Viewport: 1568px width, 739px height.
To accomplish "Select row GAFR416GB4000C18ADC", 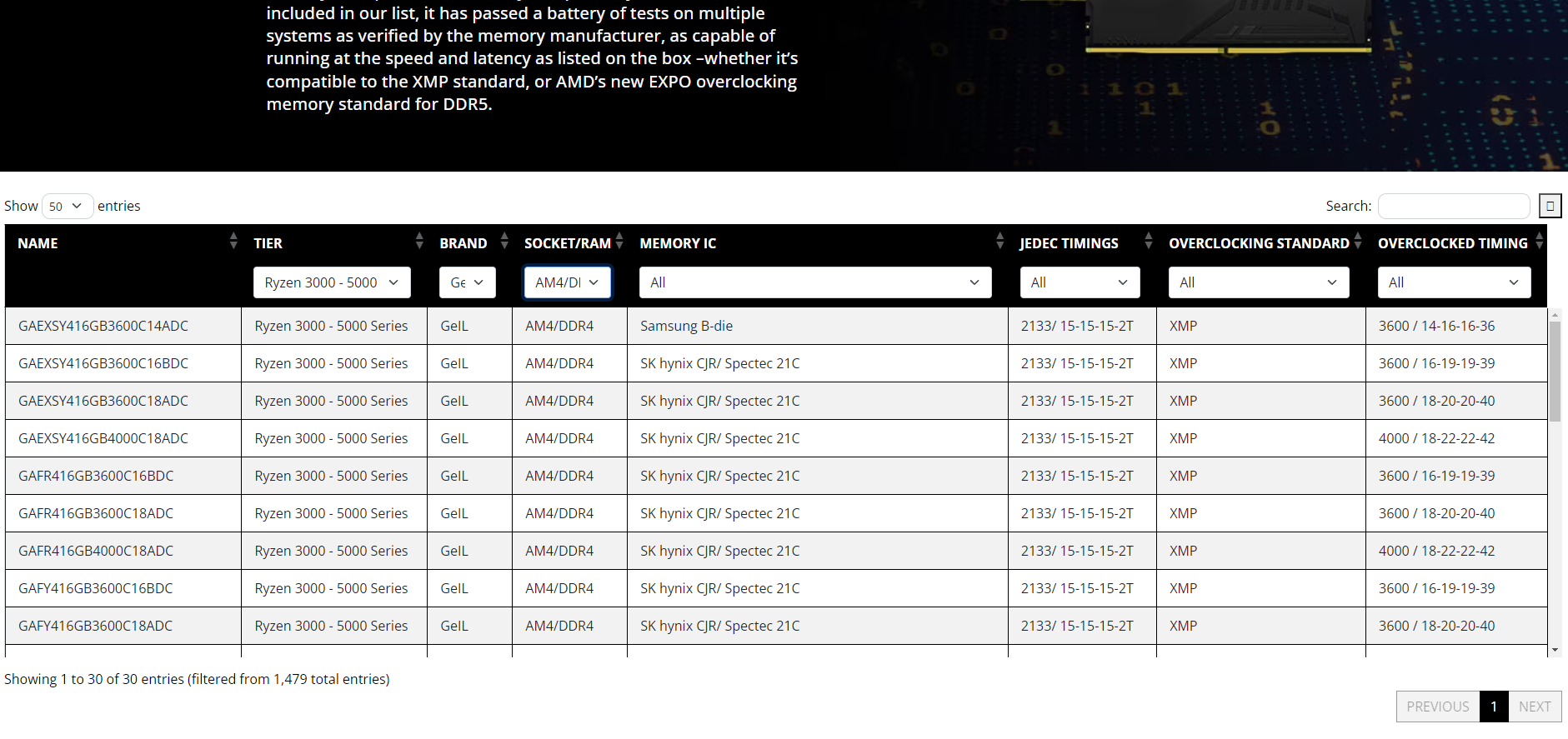I will 776,551.
